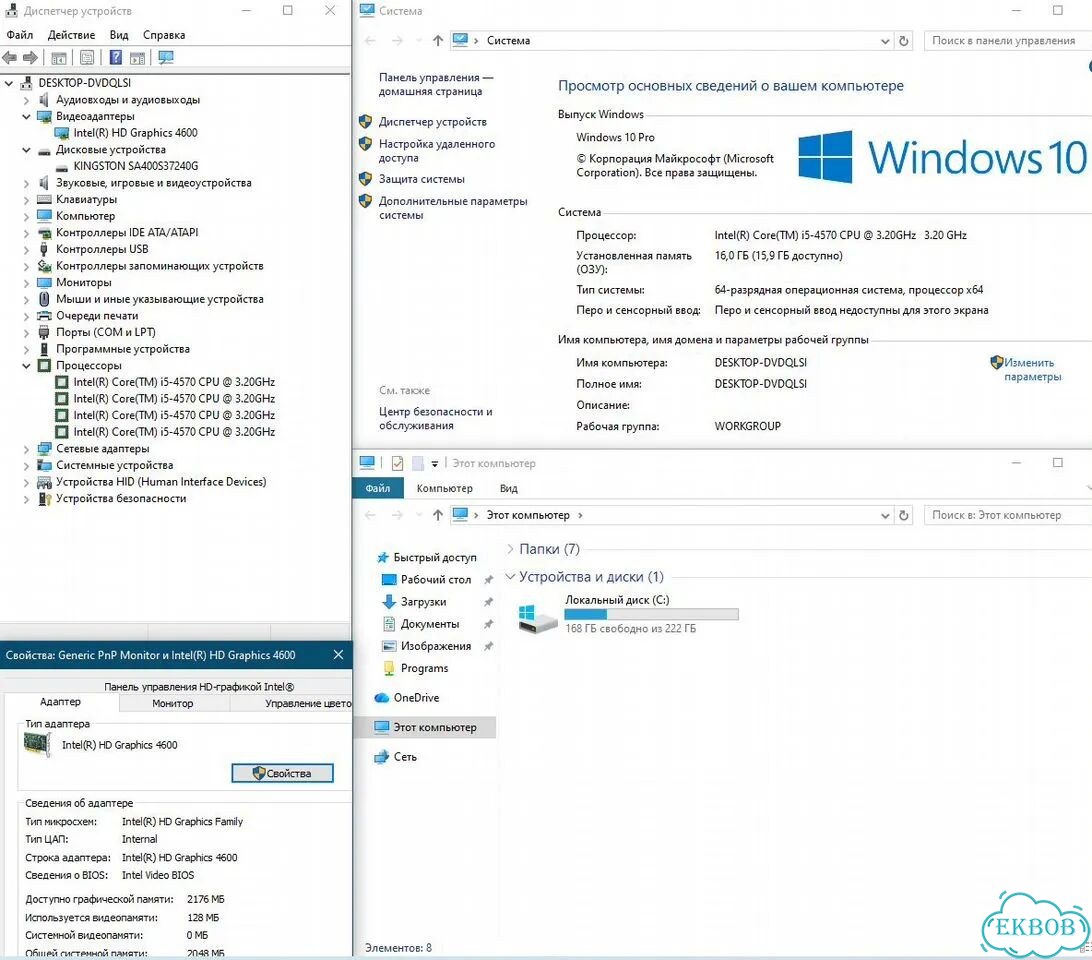Open Панель управления домашняя страница link
This screenshot has height=960, width=1092.
435,84
